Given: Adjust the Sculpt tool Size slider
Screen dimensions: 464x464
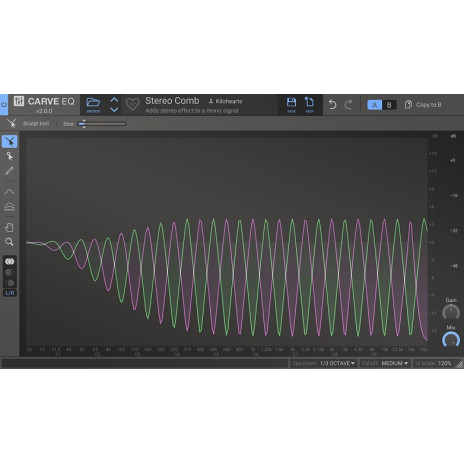Looking at the screenshot, I should pyautogui.click(x=102, y=124).
